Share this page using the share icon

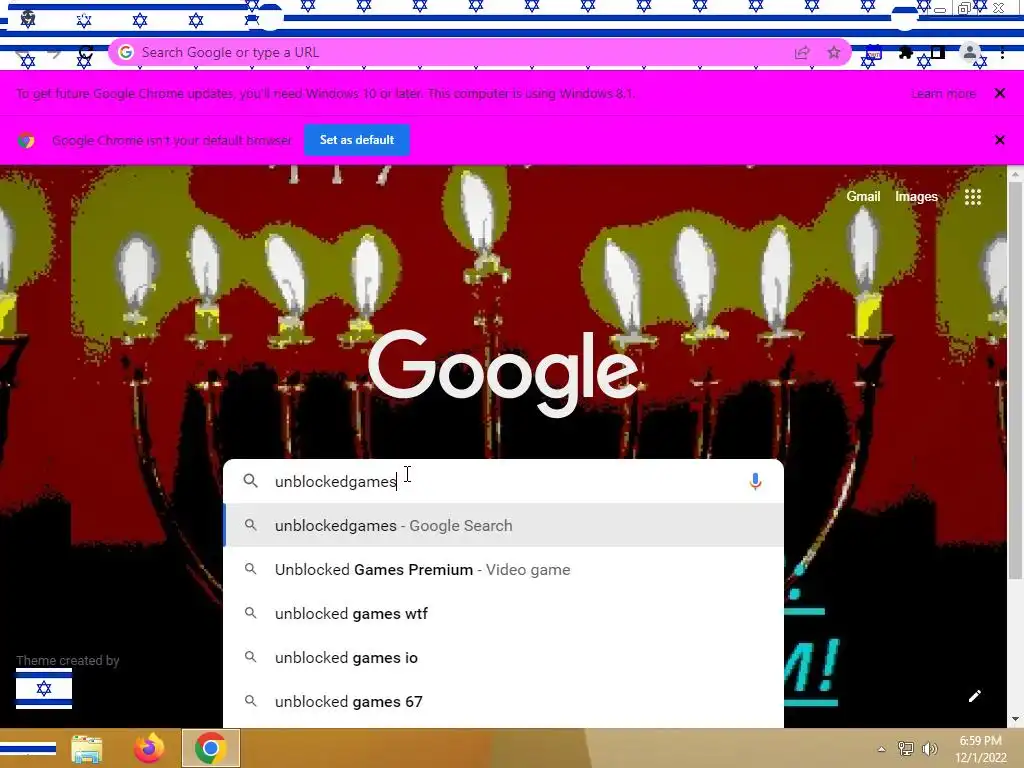click(802, 53)
